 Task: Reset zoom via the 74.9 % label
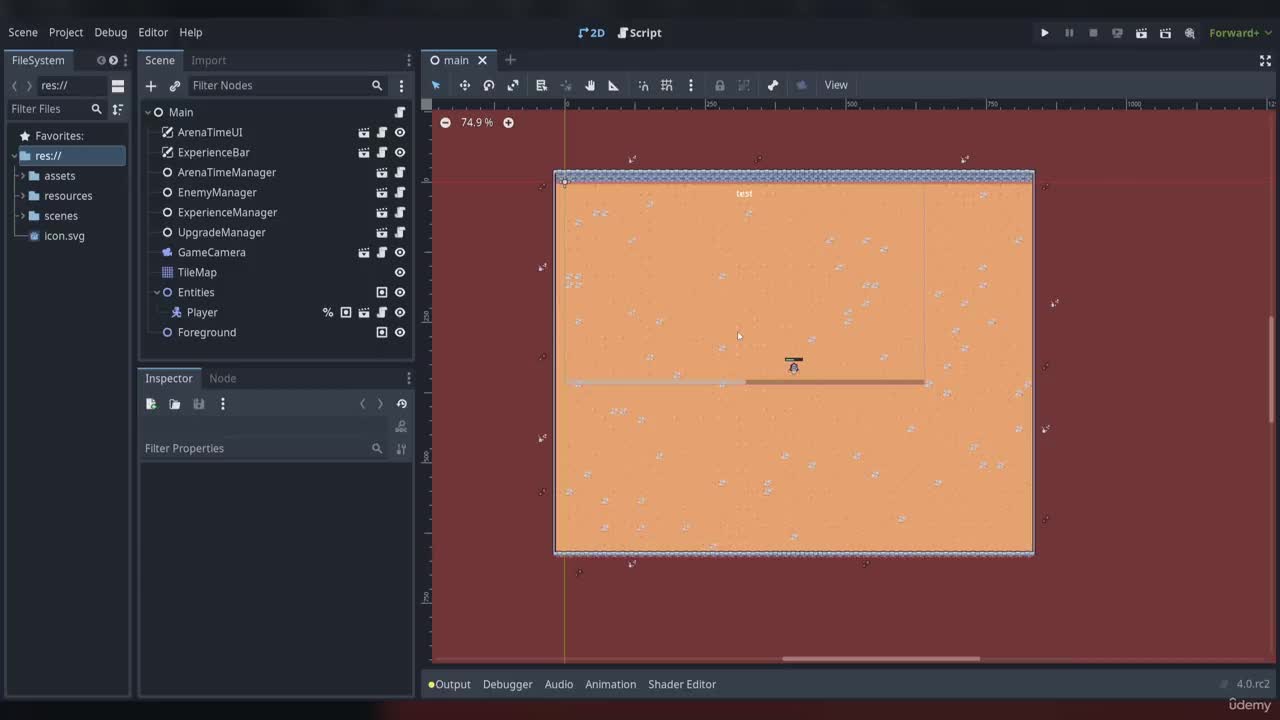pyautogui.click(x=477, y=122)
